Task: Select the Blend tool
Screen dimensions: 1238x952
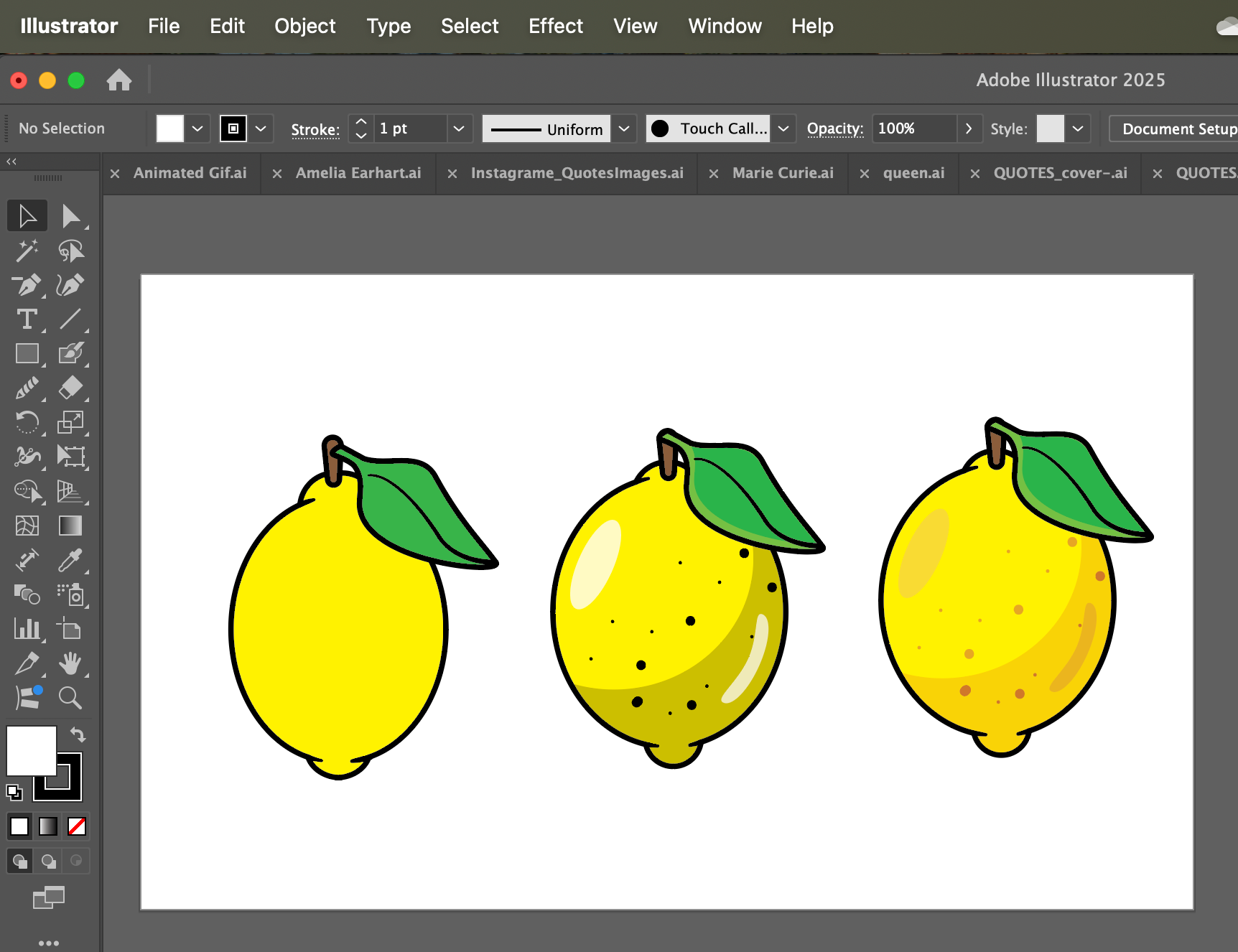Action: click(x=27, y=594)
